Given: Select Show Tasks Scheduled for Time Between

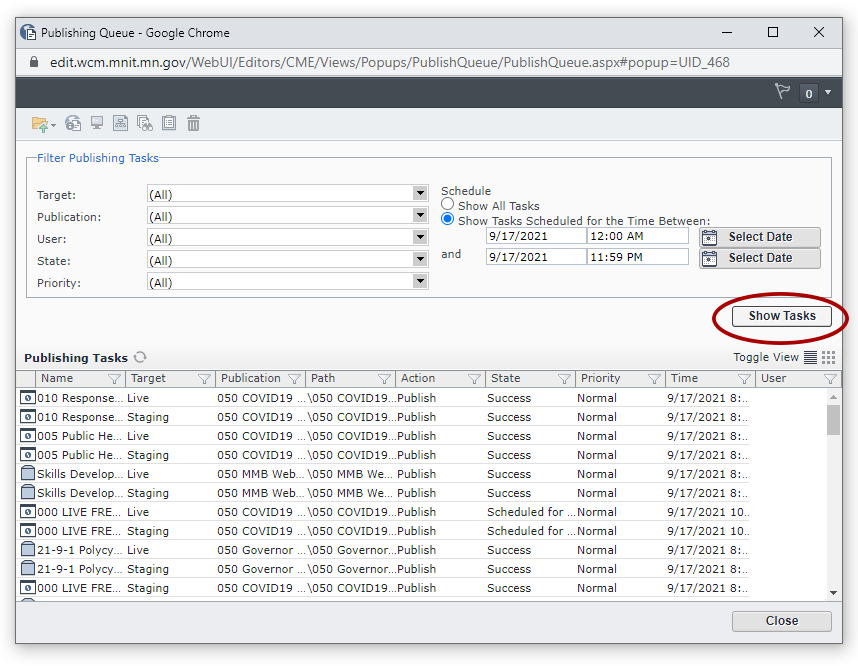Looking at the screenshot, I should pyautogui.click(x=448, y=220).
